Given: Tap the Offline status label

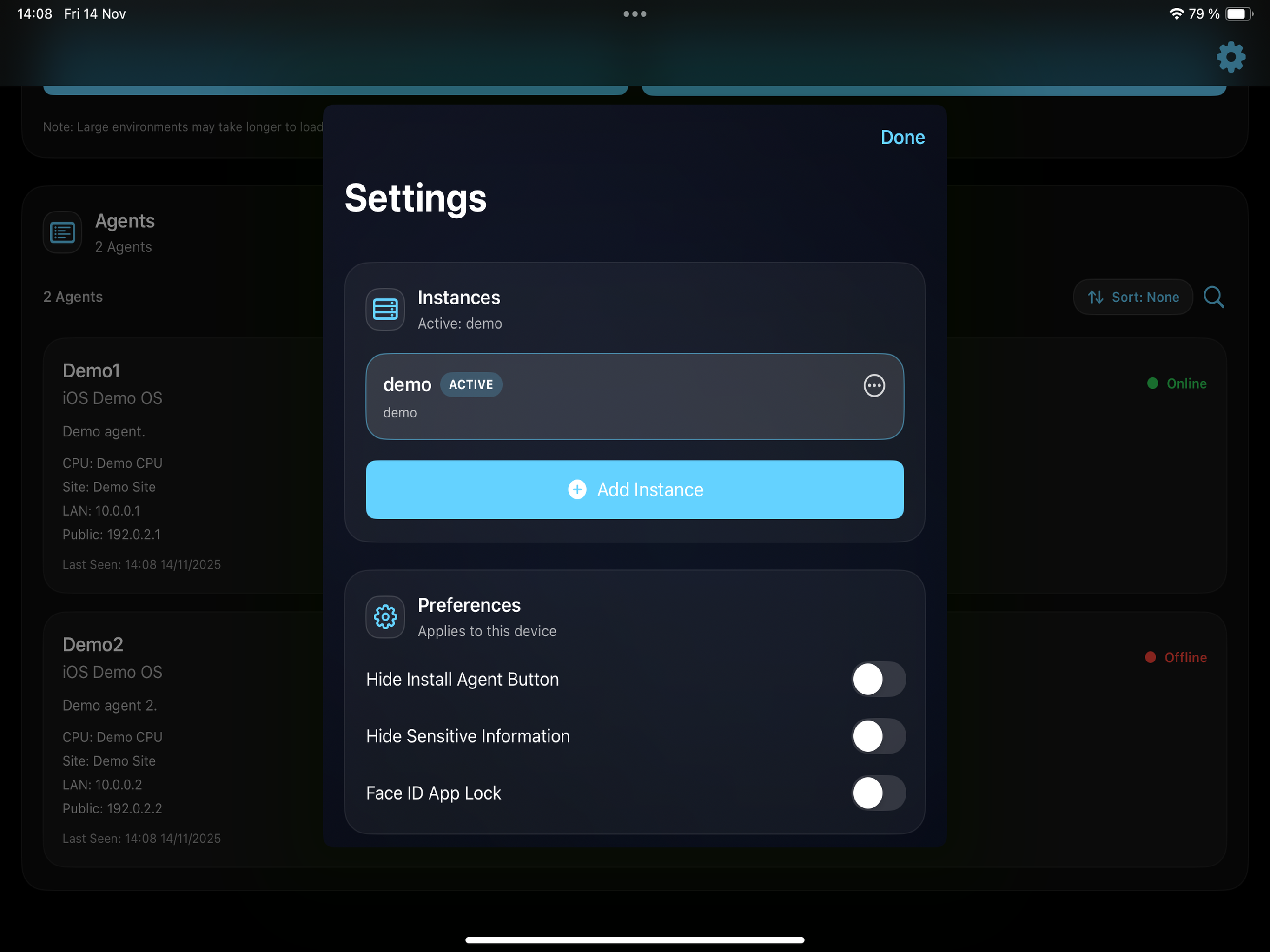Looking at the screenshot, I should tap(1185, 657).
